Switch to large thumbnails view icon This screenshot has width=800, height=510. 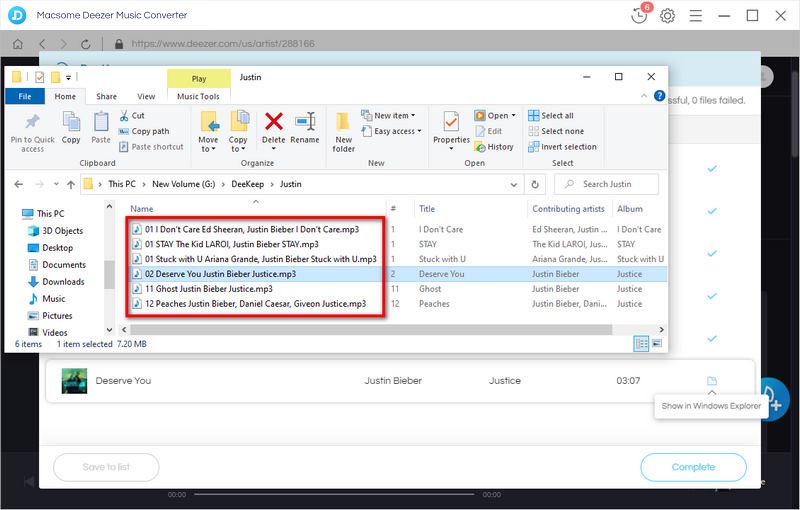(x=657, y=344)
